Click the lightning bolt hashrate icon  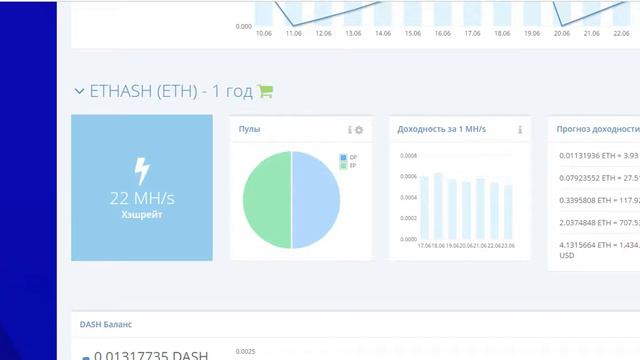point(142,171)
